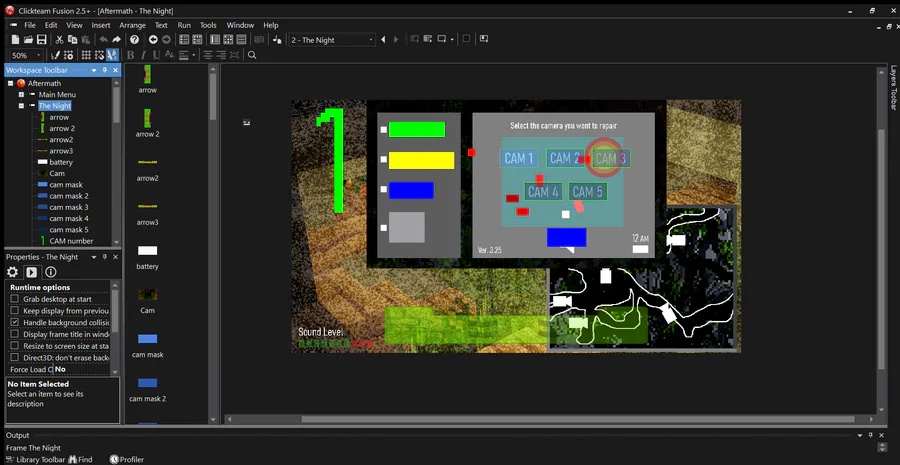
Task: Open the text alignment dropdown arrow
Action: pyautogui.click(x=193, y=55)
